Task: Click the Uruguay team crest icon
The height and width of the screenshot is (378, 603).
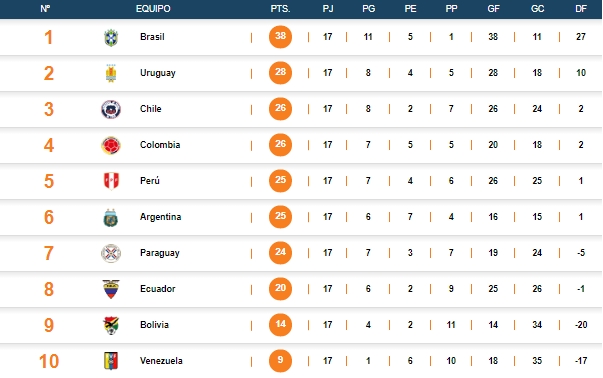Action: (111, 73)
